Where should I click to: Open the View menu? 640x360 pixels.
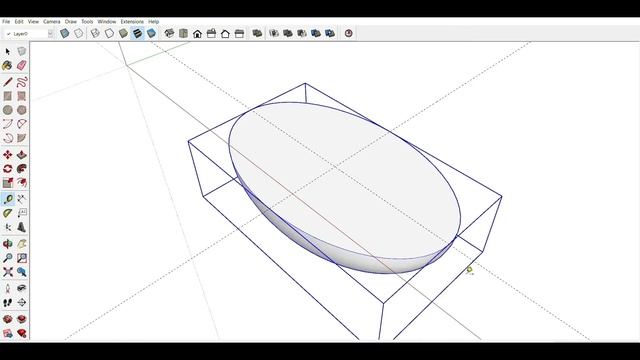[33, 22]
